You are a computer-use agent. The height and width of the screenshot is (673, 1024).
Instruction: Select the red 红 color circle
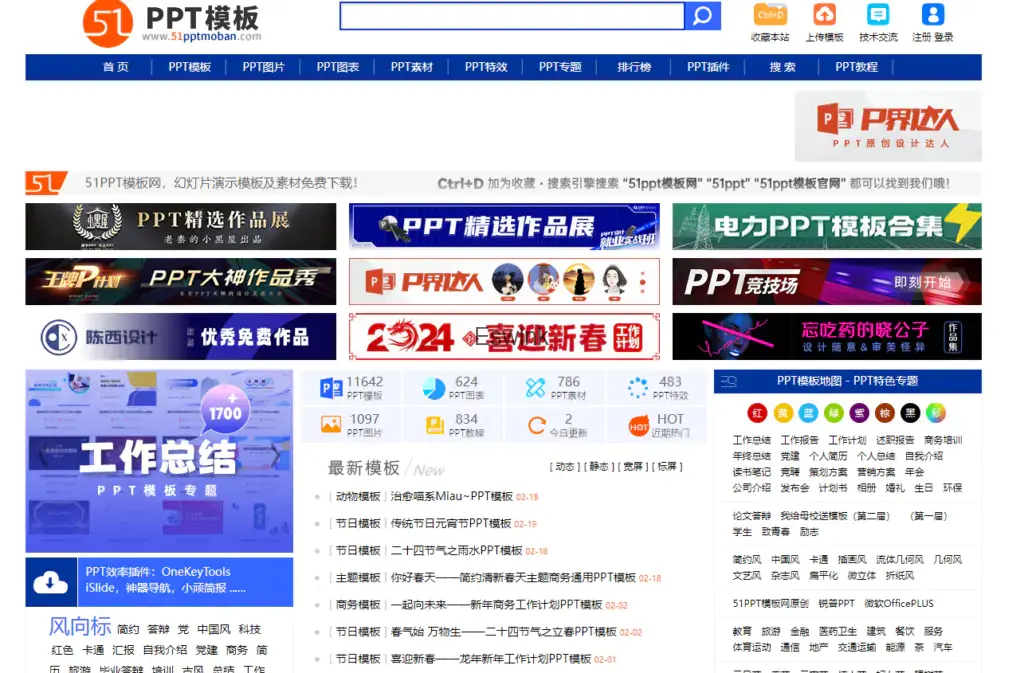pyautogui.click(x=757, y=413)
